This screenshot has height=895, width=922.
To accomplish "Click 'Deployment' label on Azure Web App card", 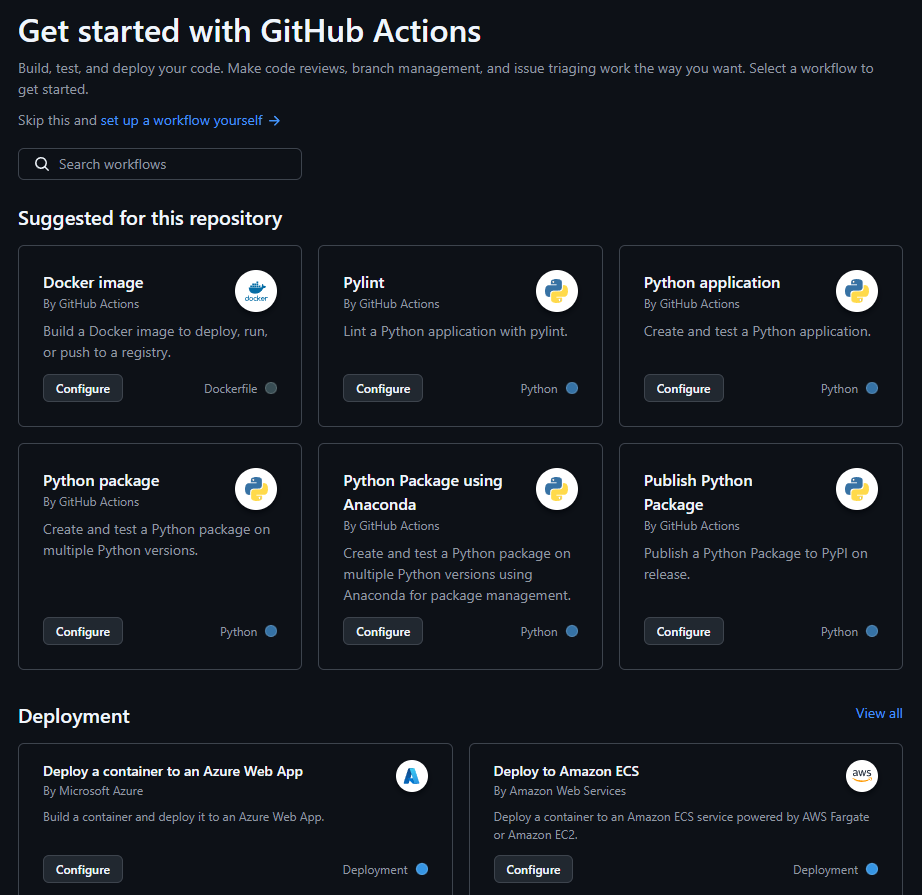I will tap(375, 870).
